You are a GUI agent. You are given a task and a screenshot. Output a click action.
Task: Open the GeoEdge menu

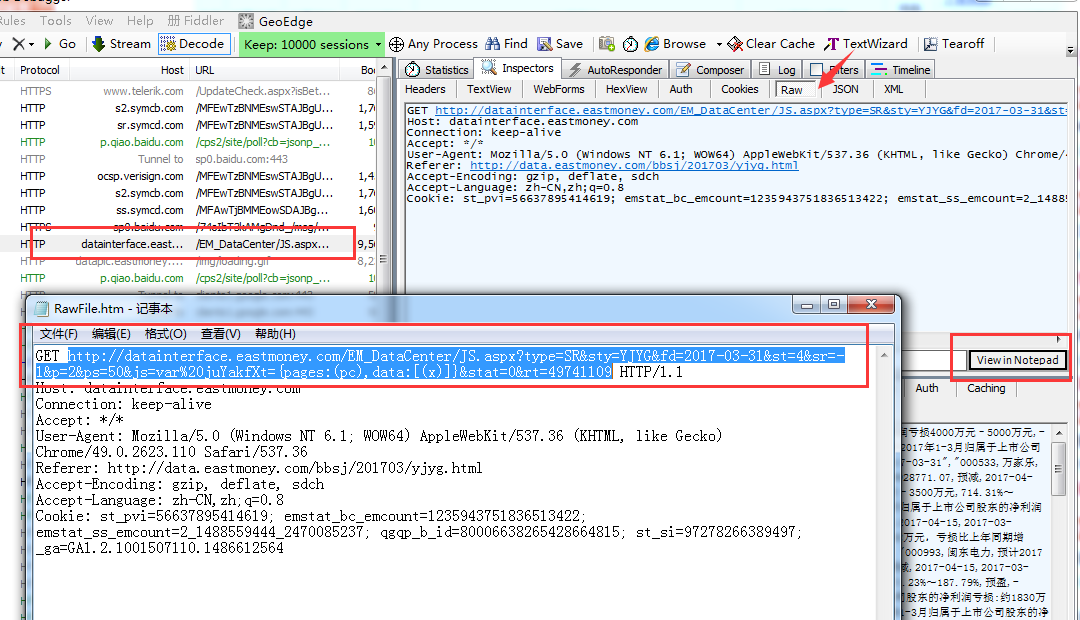(x=276, y=21)
